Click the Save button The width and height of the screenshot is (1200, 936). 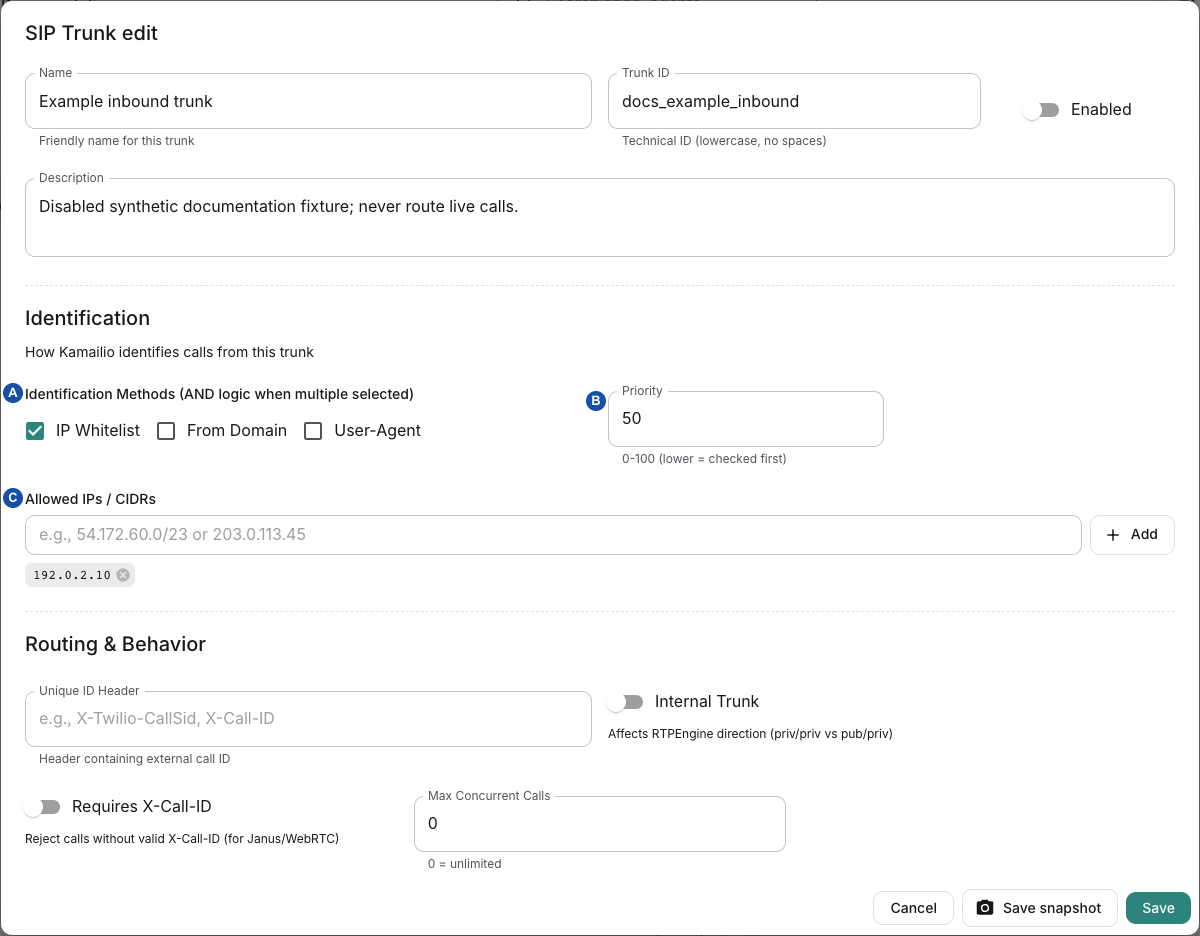pos(1158,908)
